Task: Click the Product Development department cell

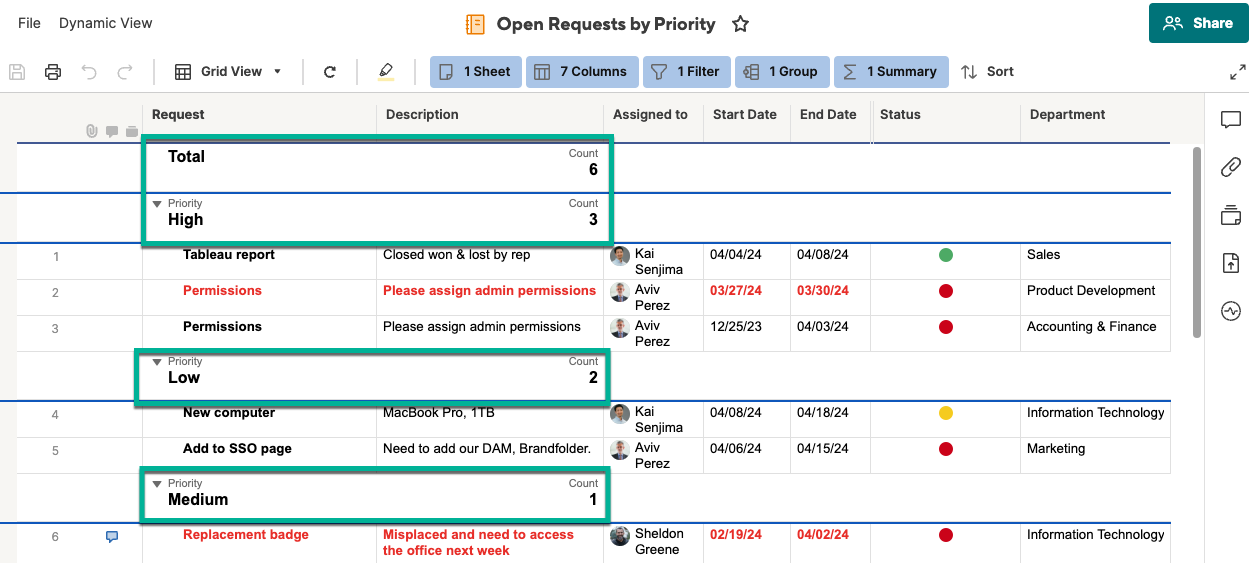Action: point(1095,298)
